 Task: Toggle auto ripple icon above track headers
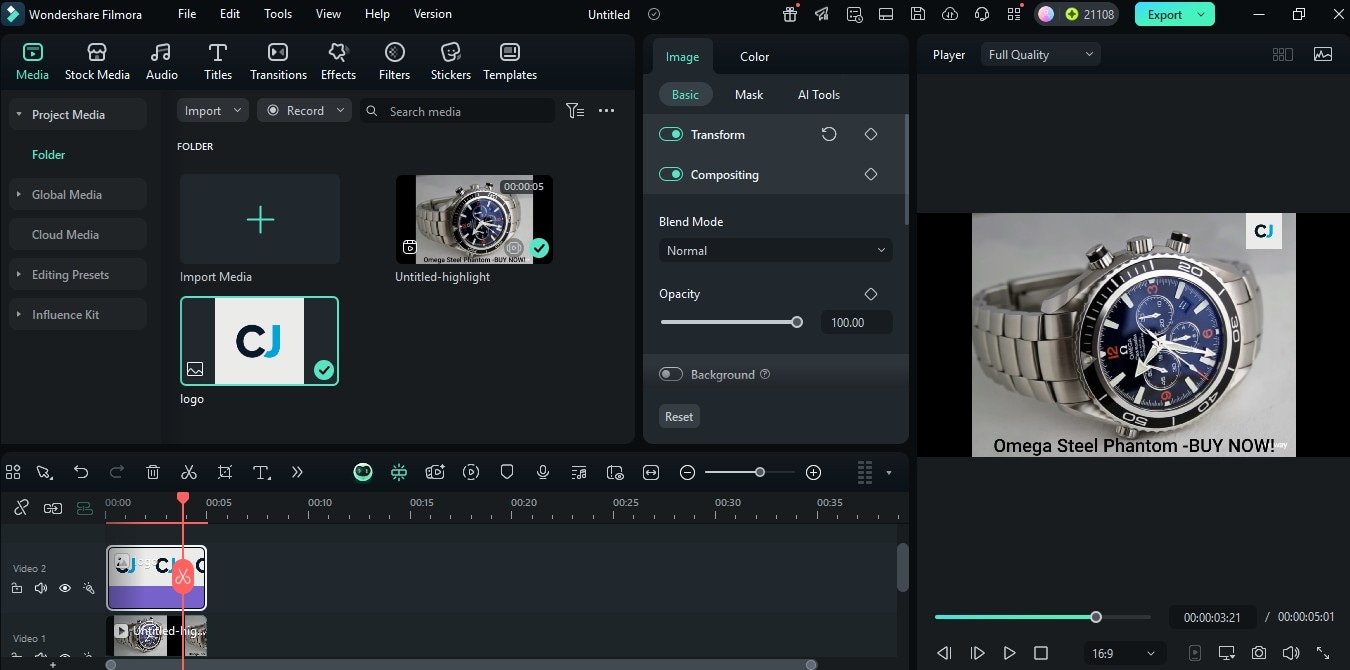[x=84, y=508]
